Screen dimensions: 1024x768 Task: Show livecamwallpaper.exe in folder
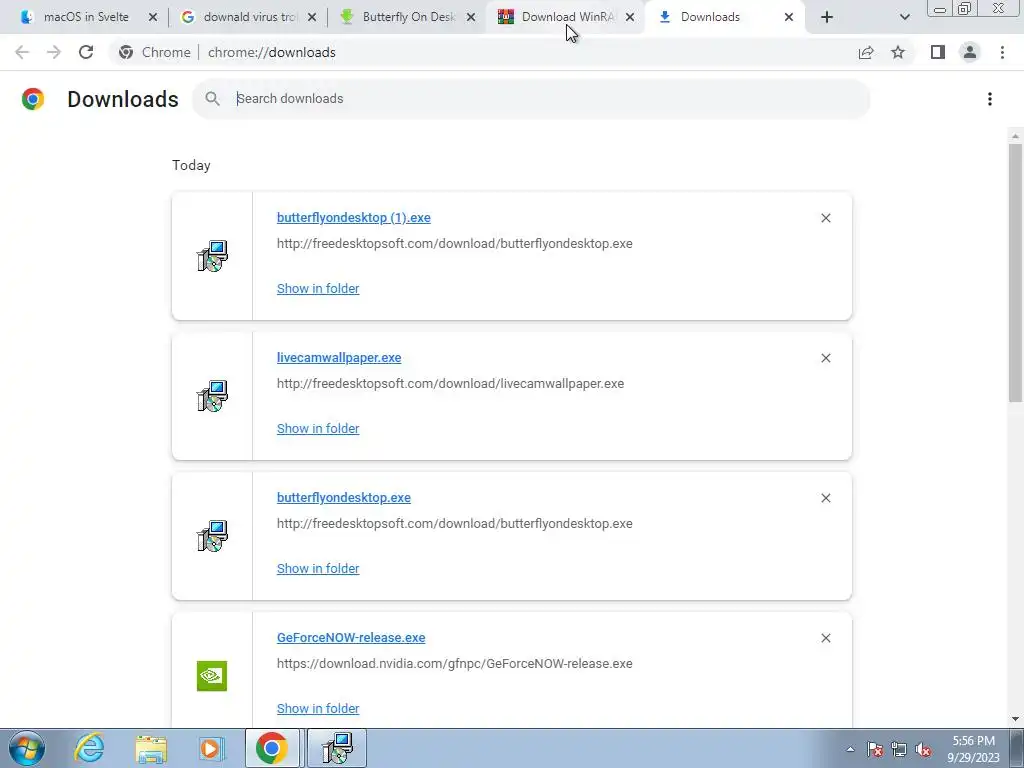point(318,428)
